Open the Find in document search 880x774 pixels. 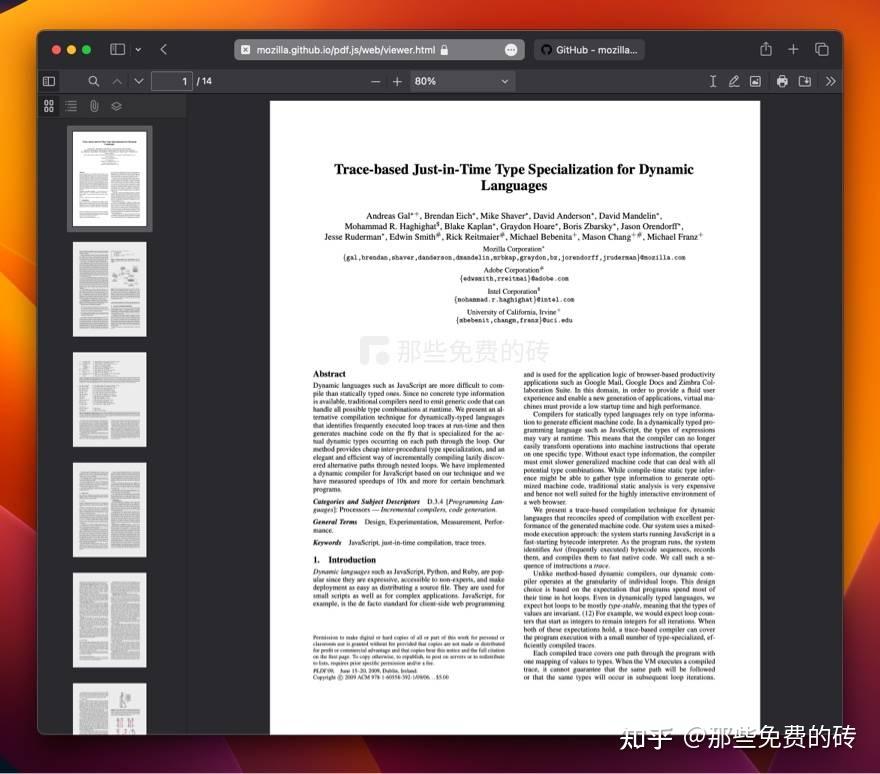coord(93,81)
